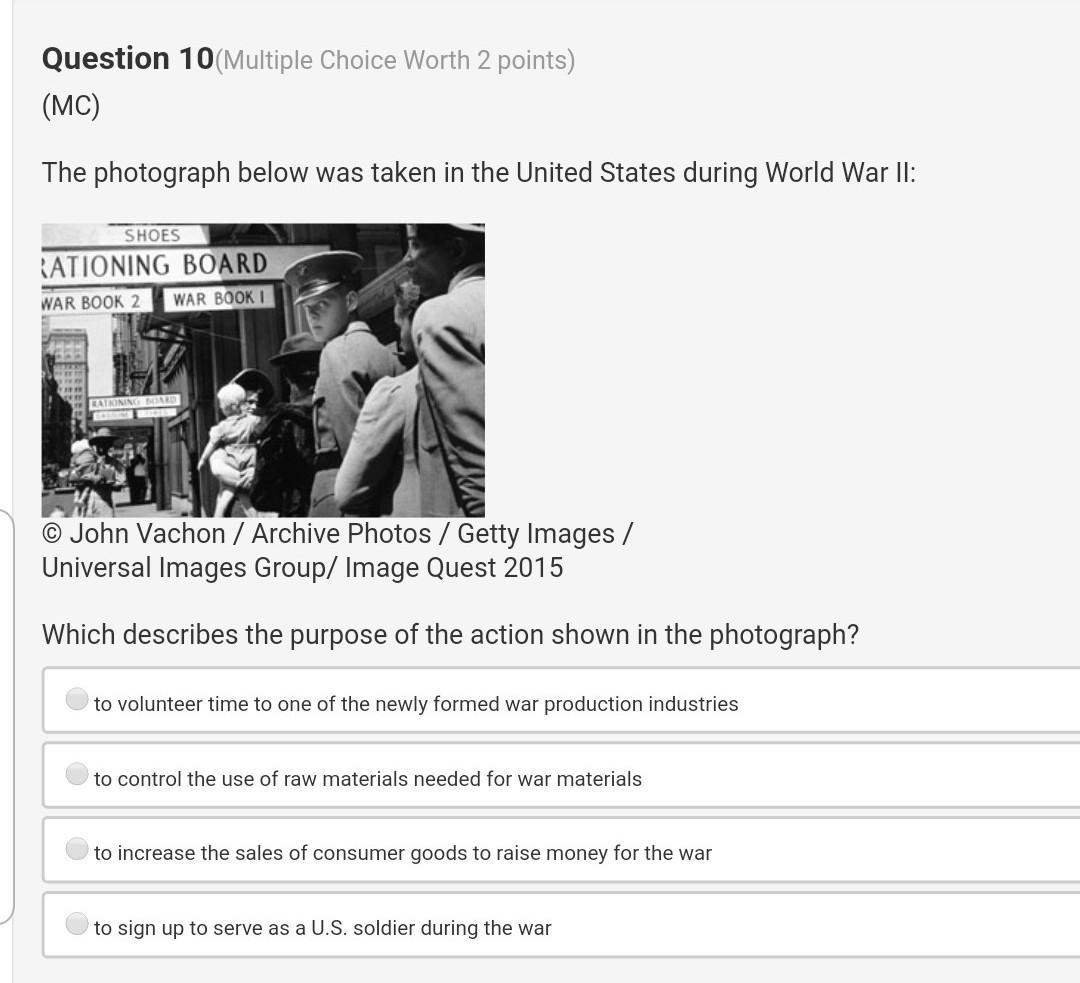The width and height of the screenshot is (1080, 983).
Task: Choose answer text about consumer goods sales
Action: tap(403, 853)
